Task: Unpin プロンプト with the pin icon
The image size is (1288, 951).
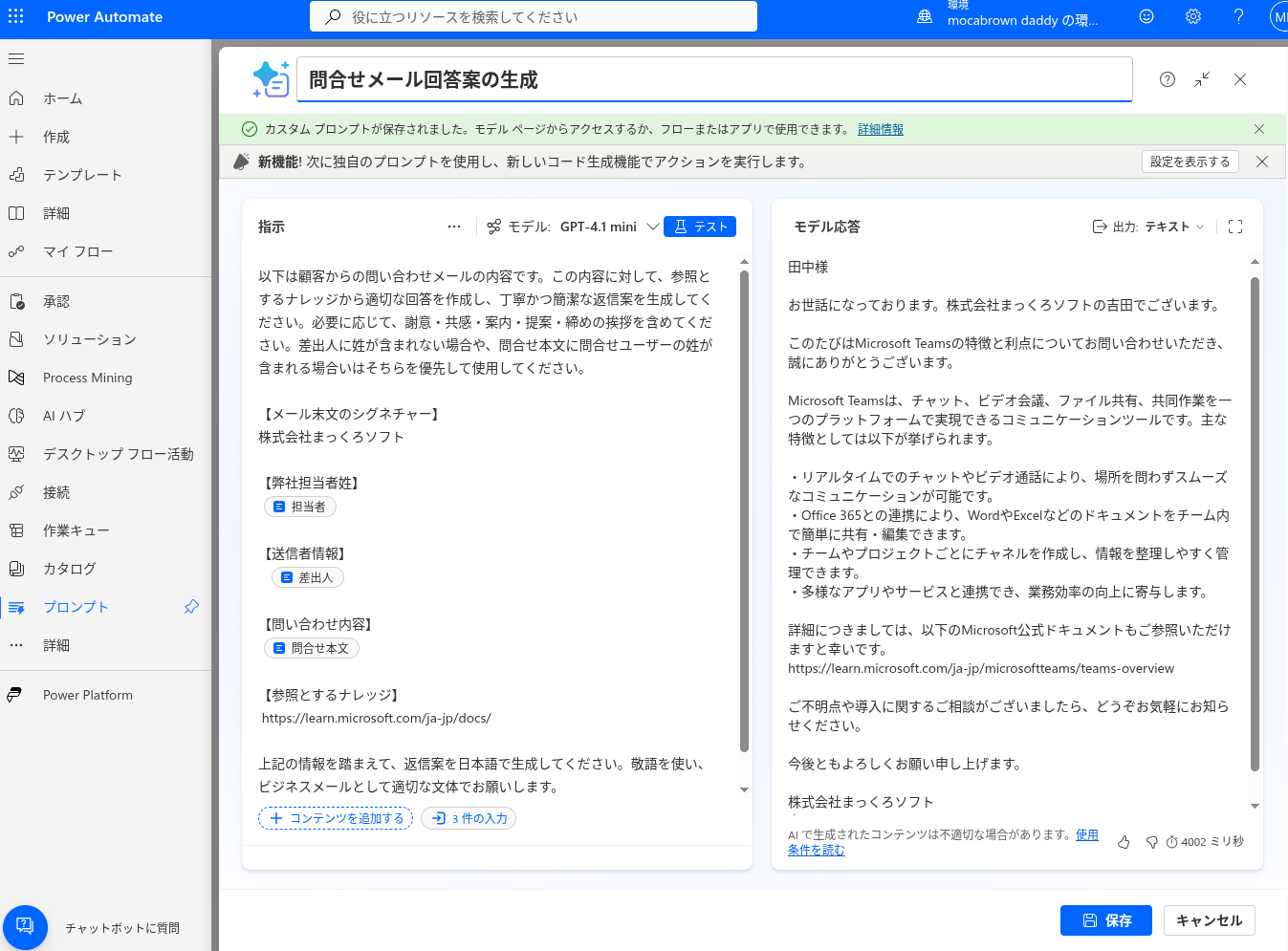Action: click(191, 607)
